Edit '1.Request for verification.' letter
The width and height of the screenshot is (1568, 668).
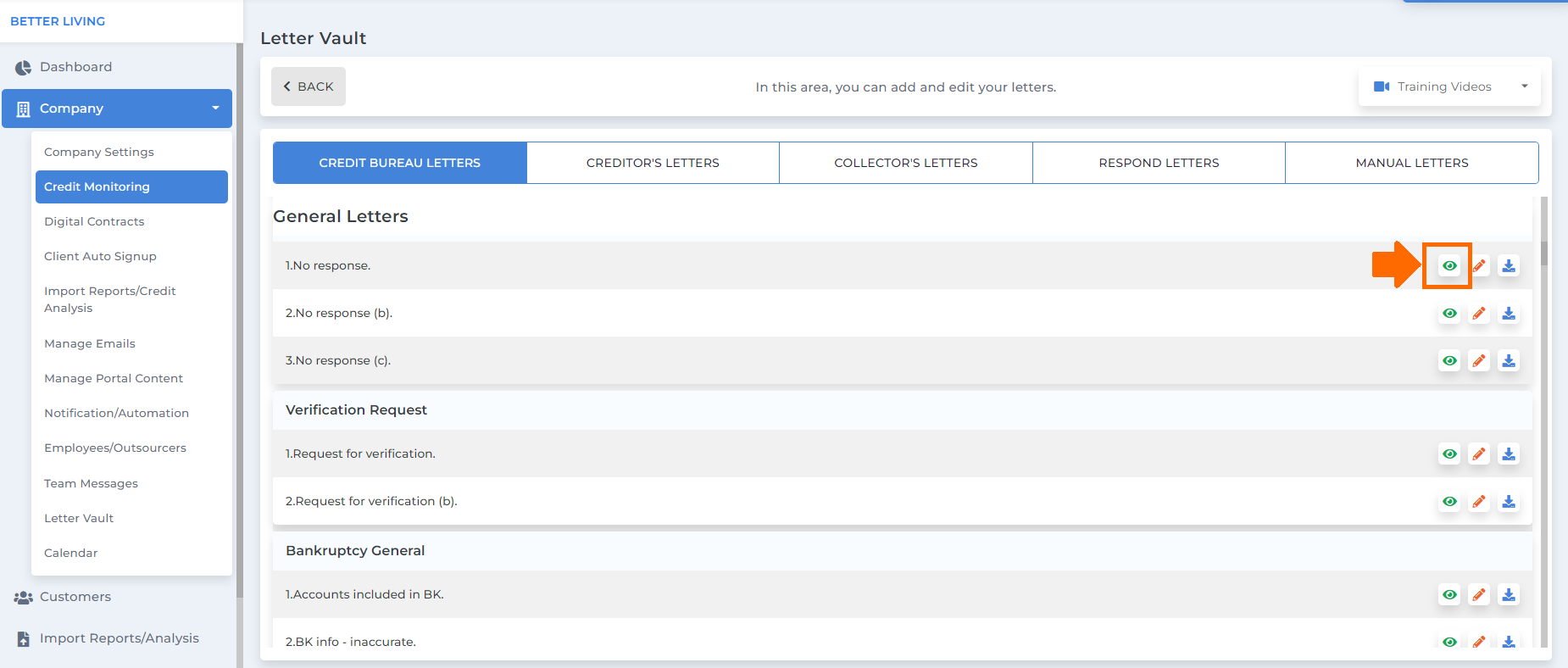coord(1479,454)
